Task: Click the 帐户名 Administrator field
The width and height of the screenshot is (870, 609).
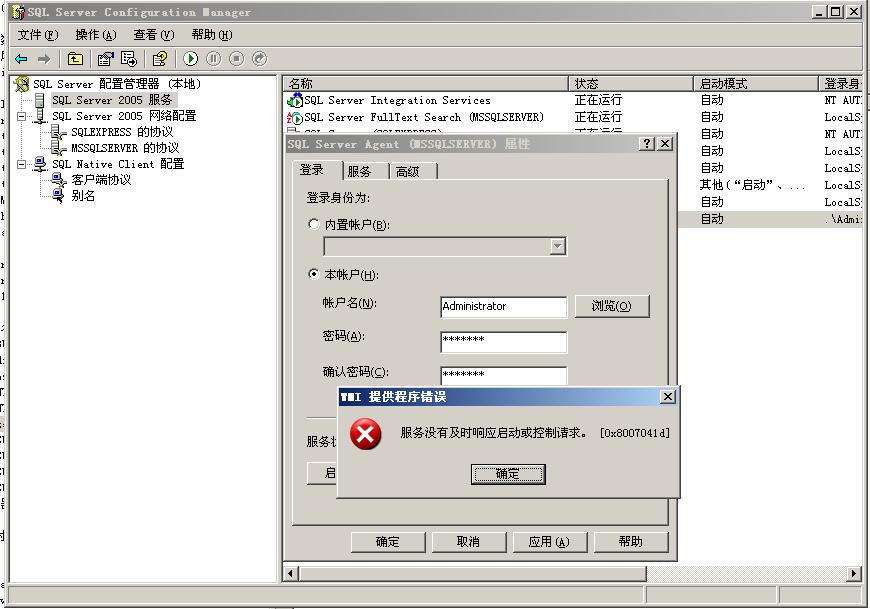Action: 504,307
